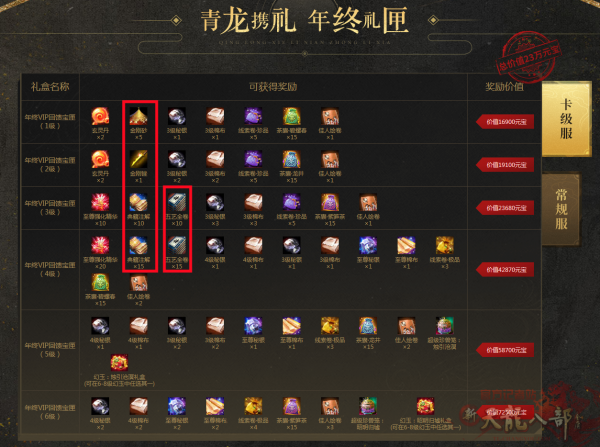Select 超级珍兽笼 烛引沧溟 cage icon
The width and height of the screenshot is (600, 447).
pos(445,326)
